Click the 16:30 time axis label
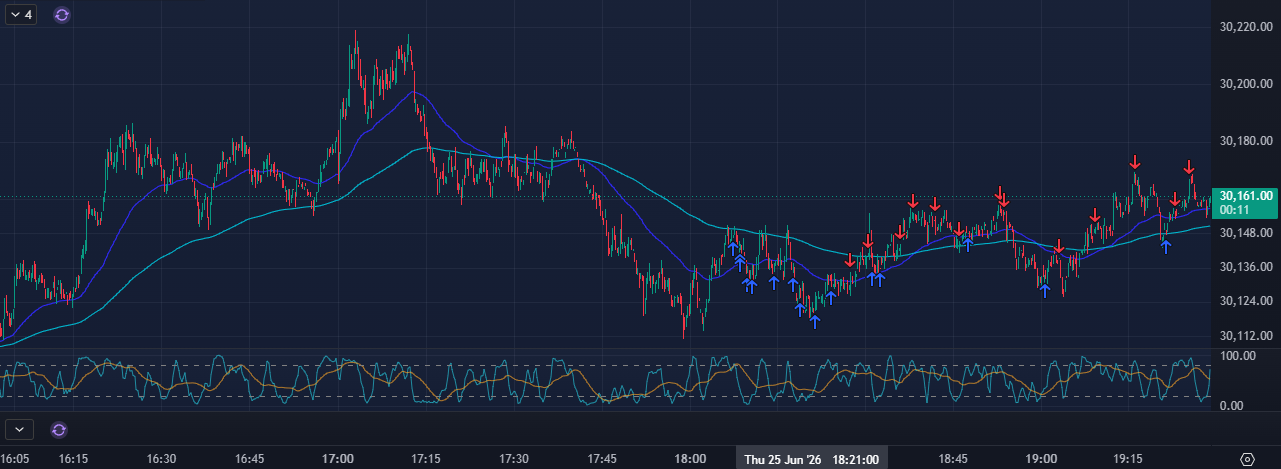The height and width of the screenshot is (469, 1281). tap(162, 458)
